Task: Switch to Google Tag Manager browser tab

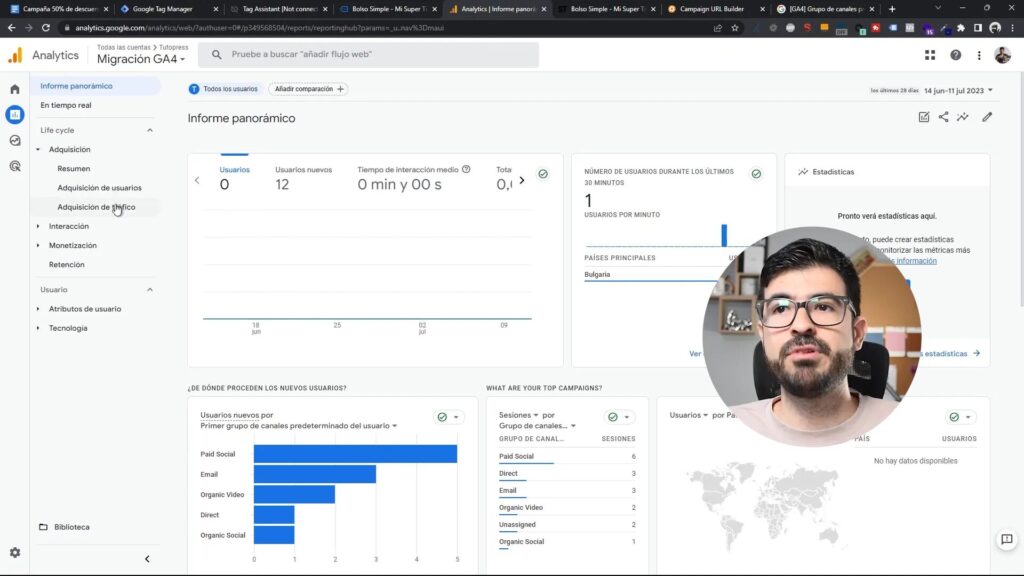Action: (168, 9)
